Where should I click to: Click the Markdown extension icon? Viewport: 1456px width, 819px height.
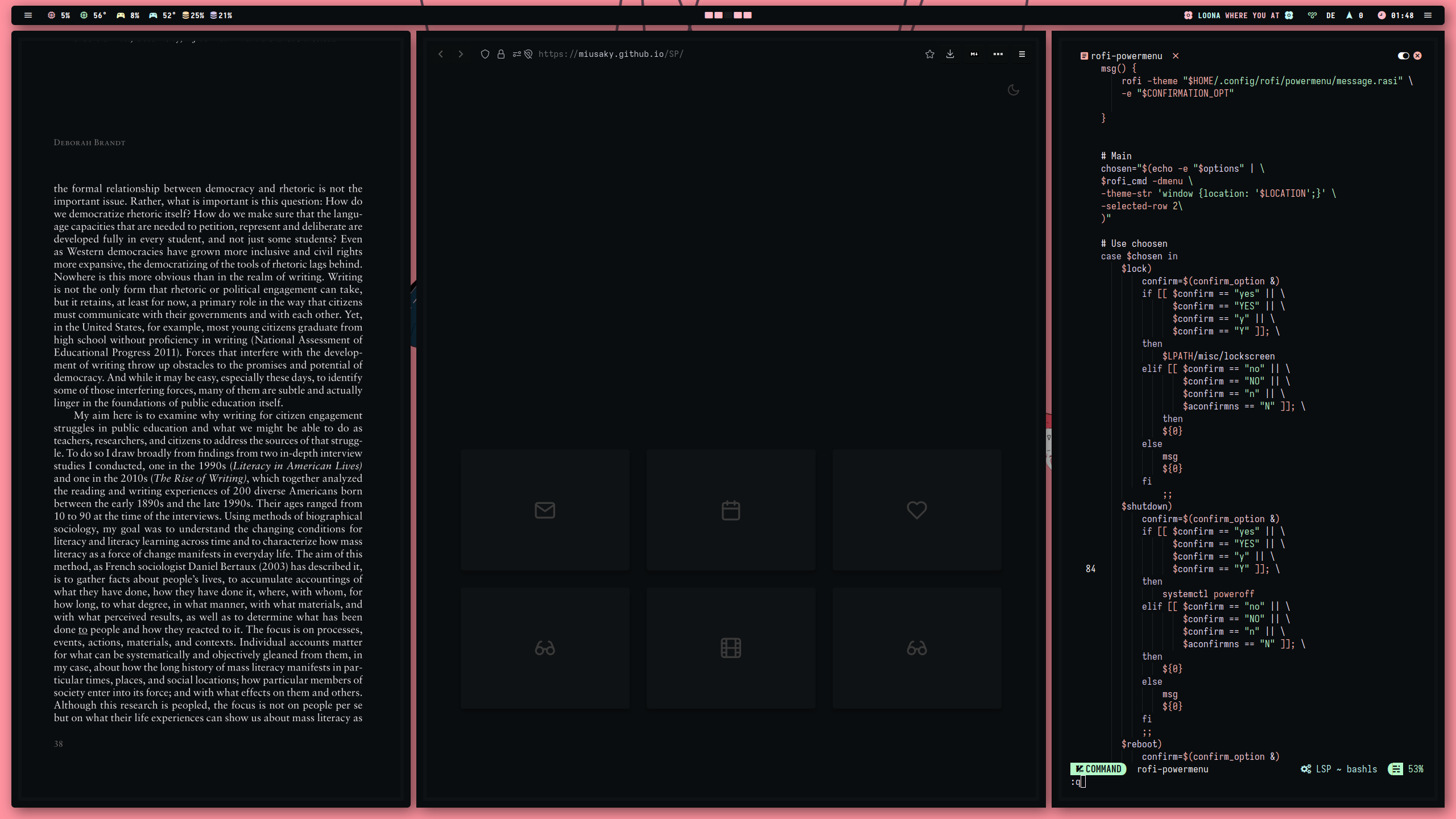(x=974, y=54)
